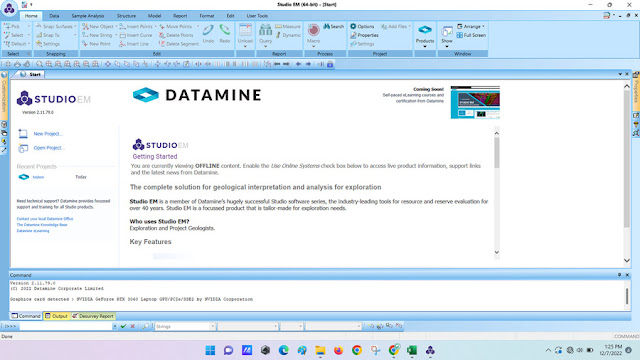Switch to Full Screen mode

[x=471, y=35]
